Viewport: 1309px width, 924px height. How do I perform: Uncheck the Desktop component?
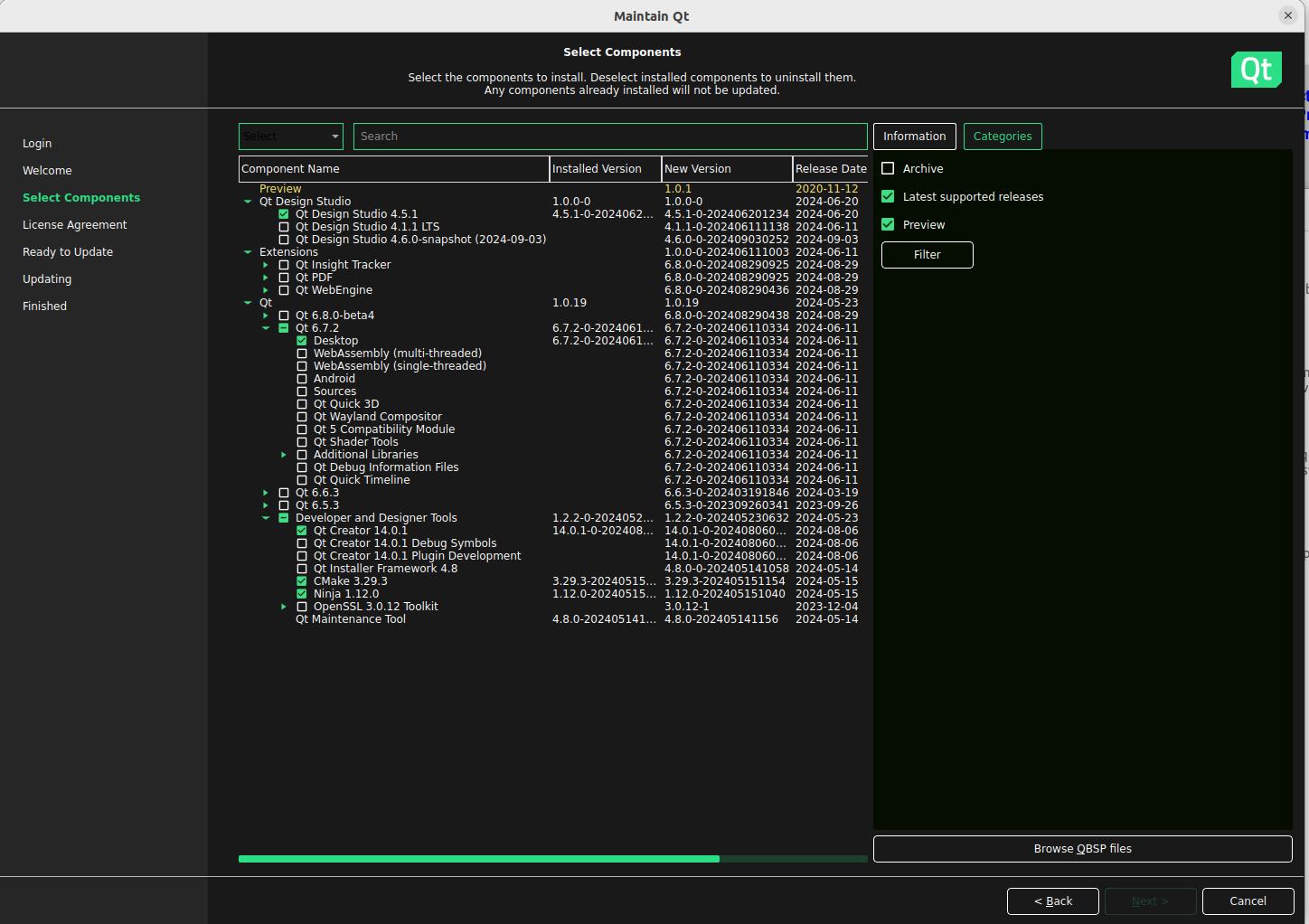(x=302, y=341)
